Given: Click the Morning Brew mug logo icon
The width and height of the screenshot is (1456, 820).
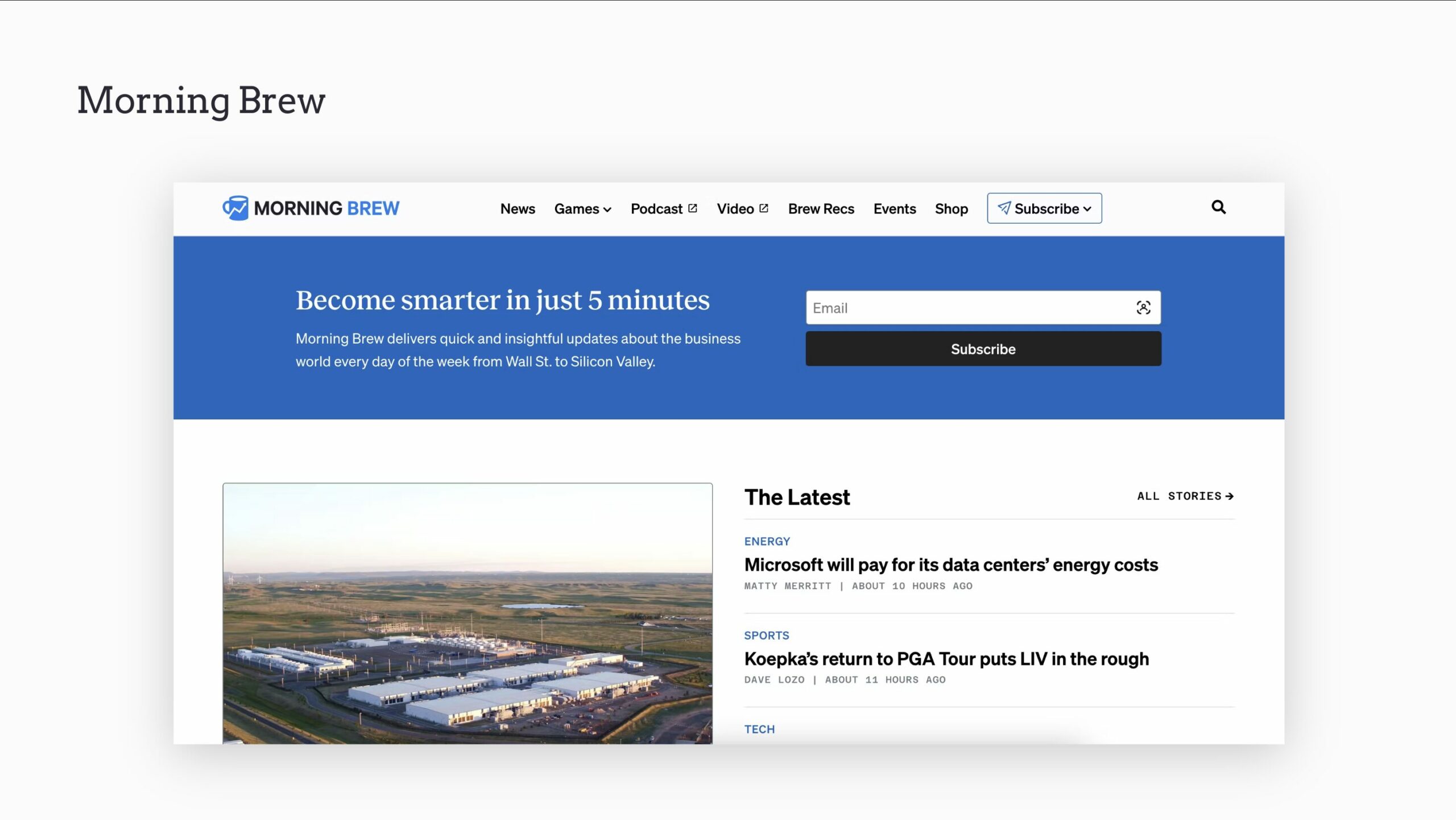Looking at the screenshot, I should [x=235, y=208].
